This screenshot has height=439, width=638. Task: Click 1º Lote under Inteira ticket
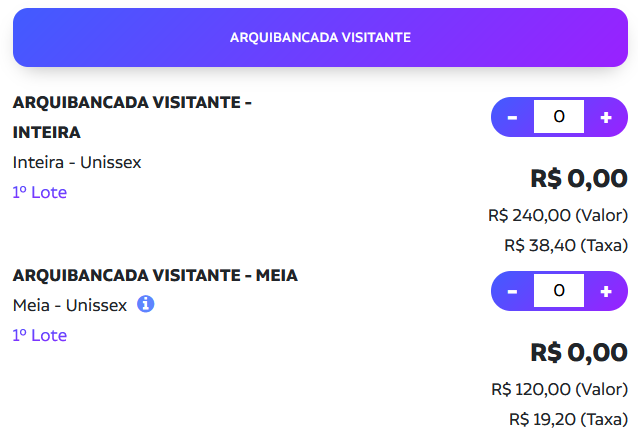[40, 192]
